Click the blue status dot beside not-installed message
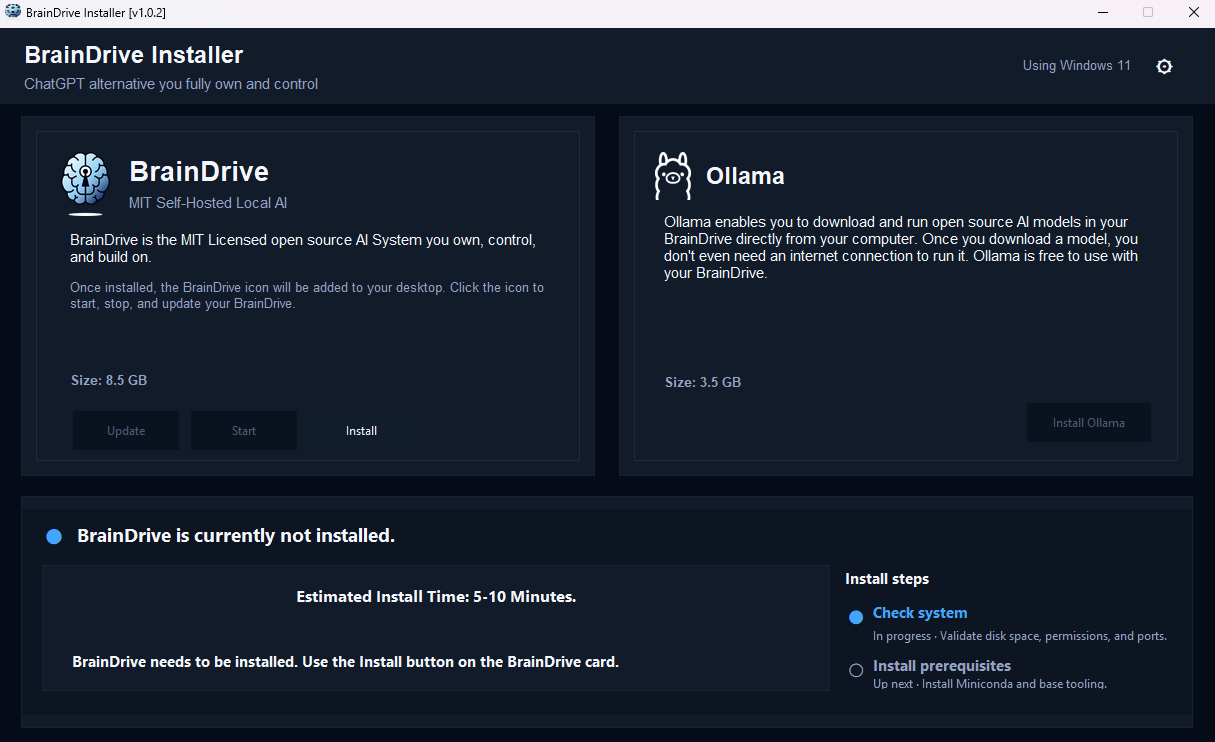This screenshot has width=1215, height=742. [54, 537]
